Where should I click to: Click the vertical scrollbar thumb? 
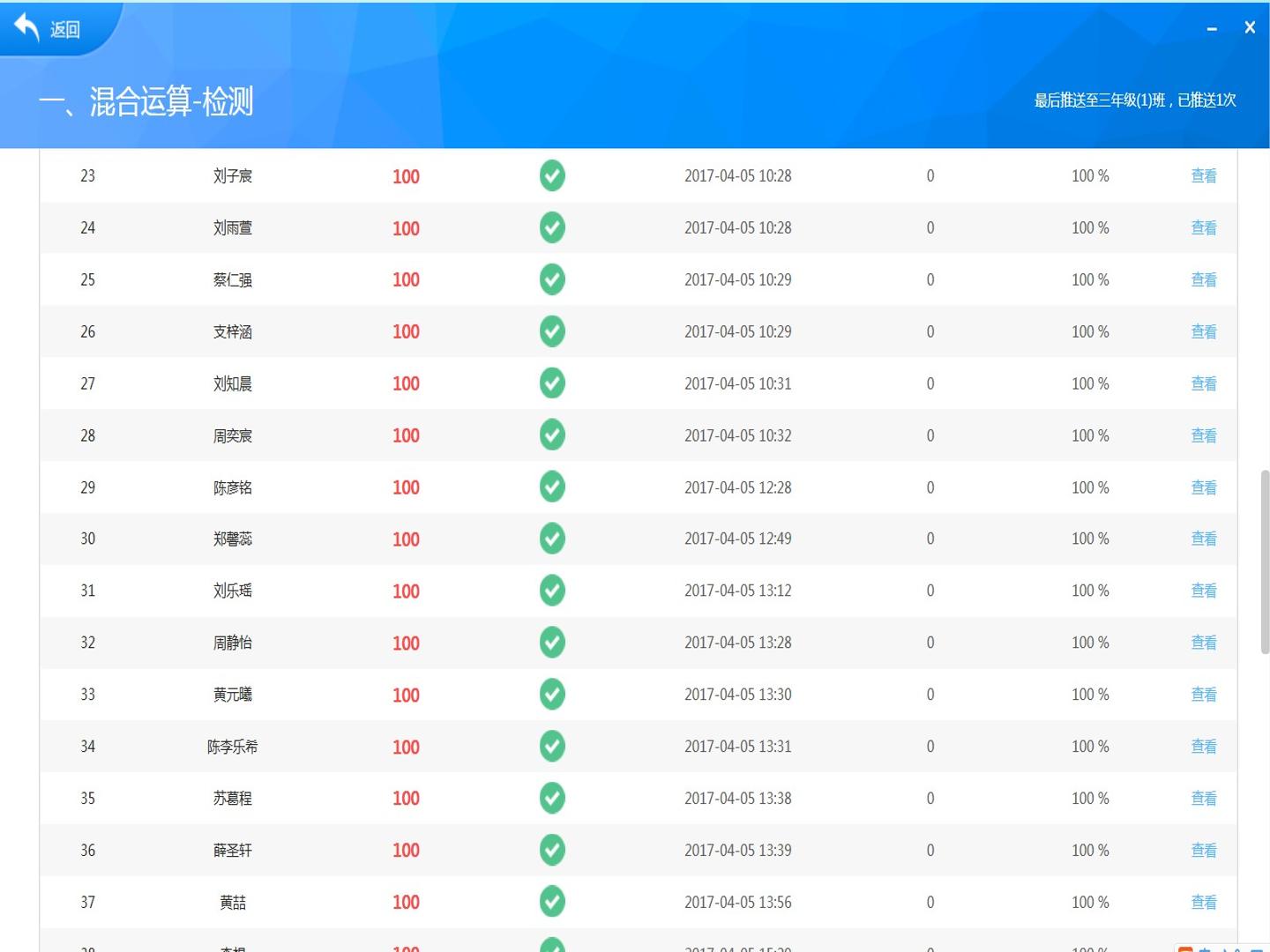pos(1265,562)
